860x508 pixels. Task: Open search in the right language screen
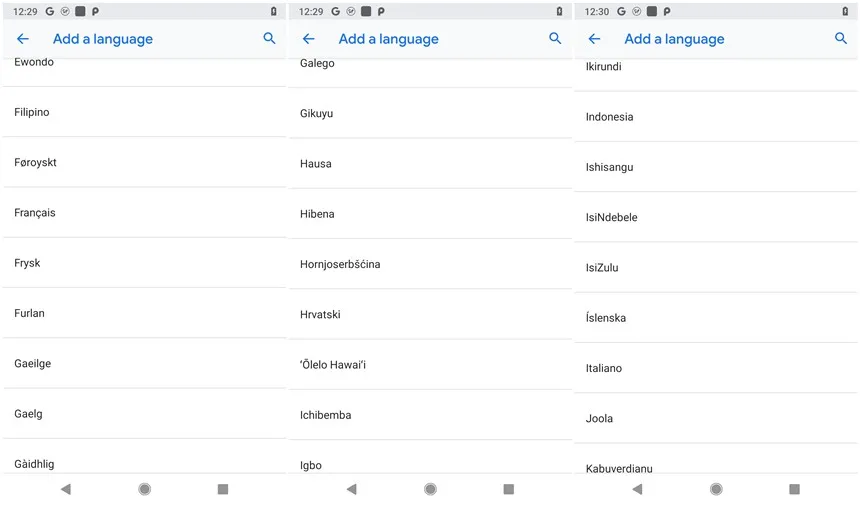pyautogui.click(x=841, y=38)
